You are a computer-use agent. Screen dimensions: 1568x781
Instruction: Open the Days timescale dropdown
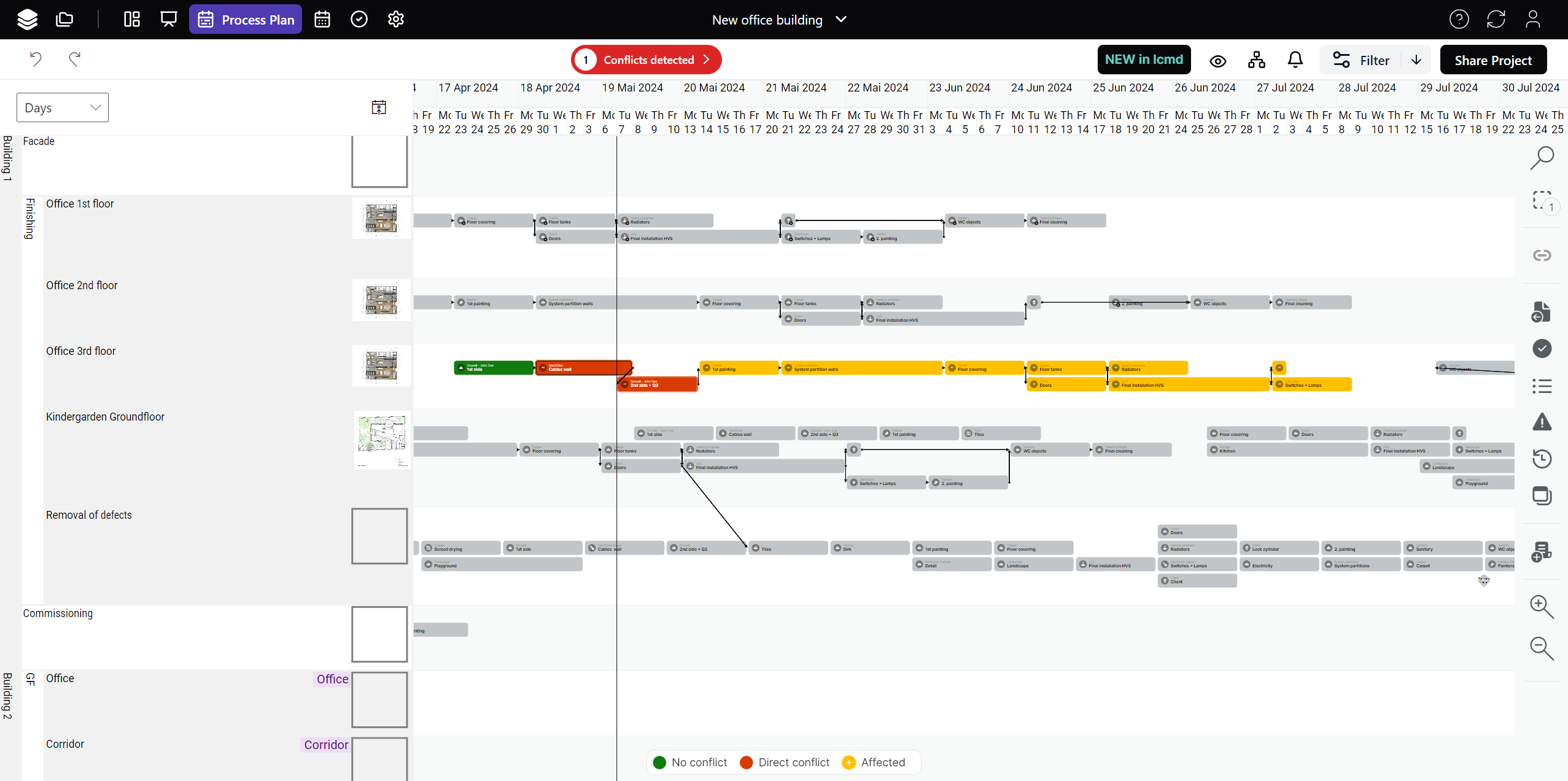click(63, 107)
